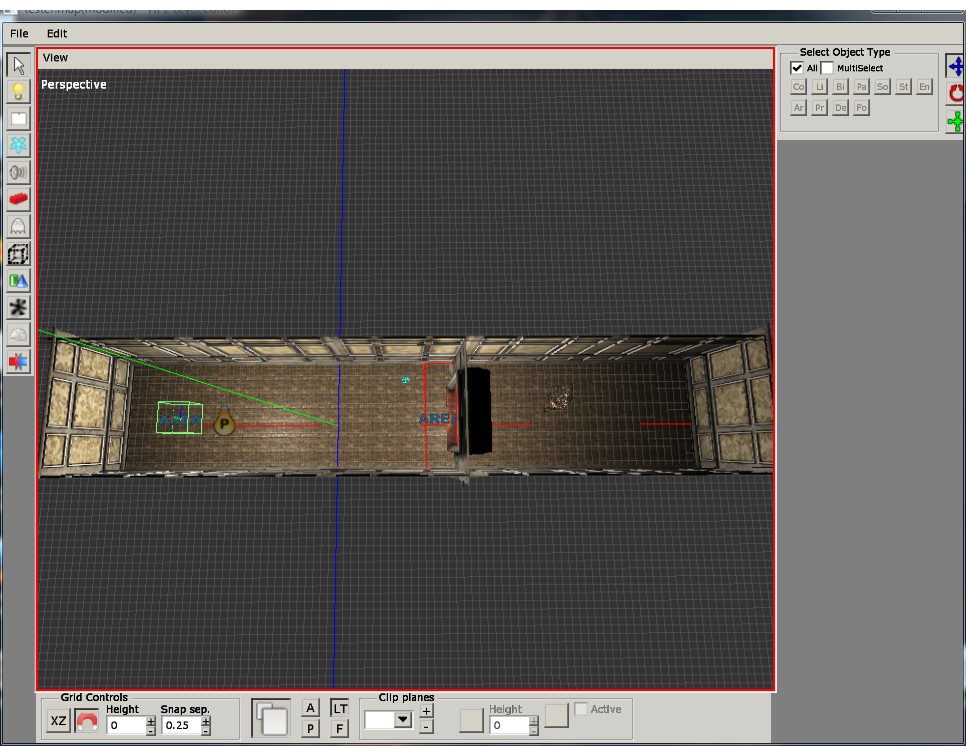The width and height of the screenshot is (966, 746).
Task: Click the blue move arrows icon
Action: [x=956, y=67]
